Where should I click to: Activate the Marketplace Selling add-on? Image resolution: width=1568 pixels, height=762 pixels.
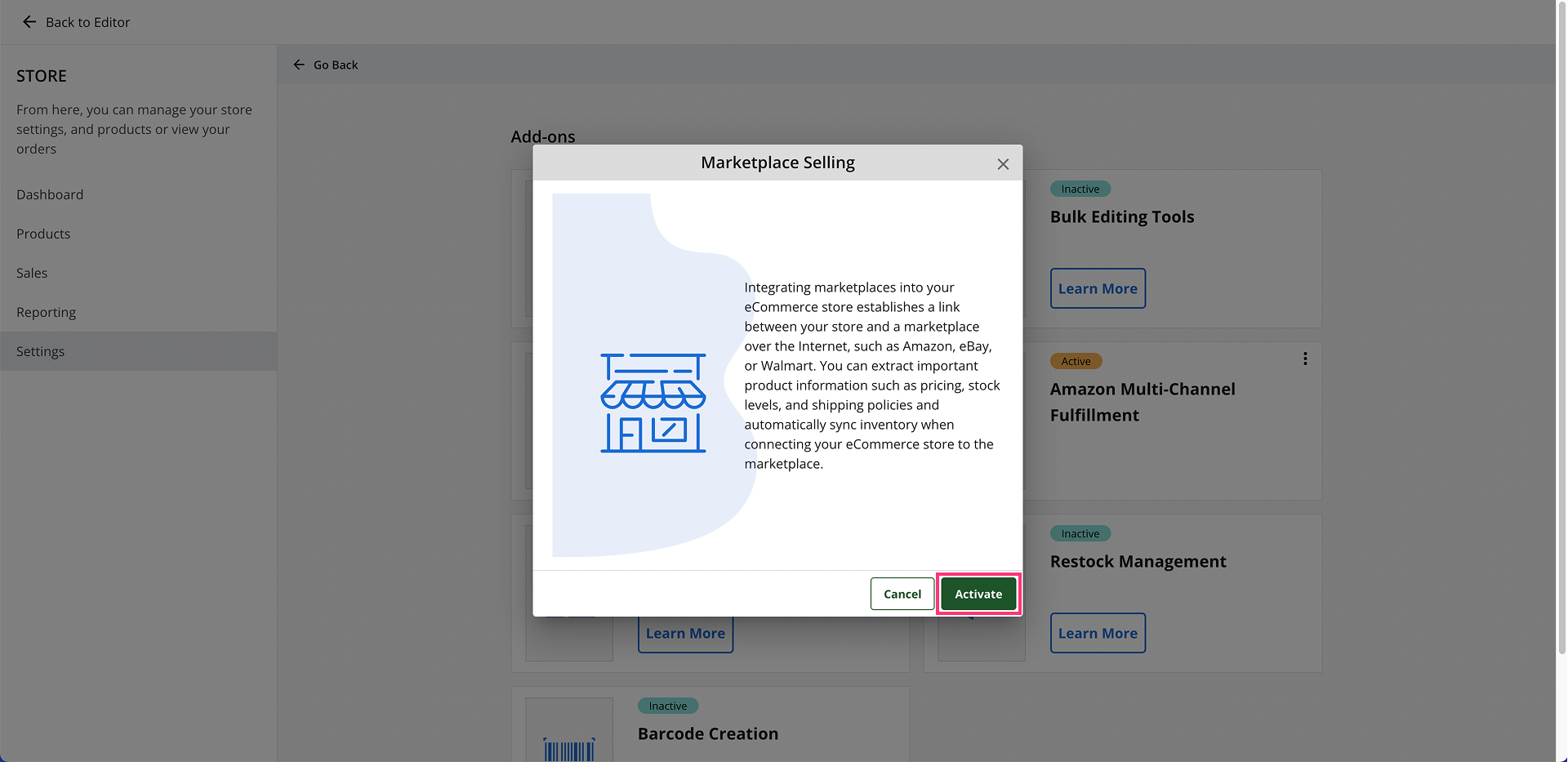(x=978, y=594)
